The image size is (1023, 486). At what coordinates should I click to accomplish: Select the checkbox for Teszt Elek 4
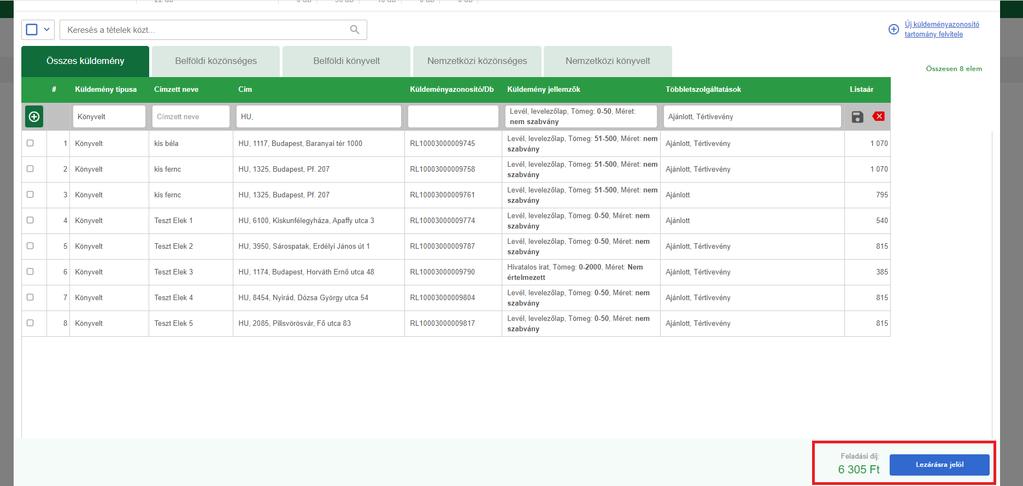coord(30,297)
